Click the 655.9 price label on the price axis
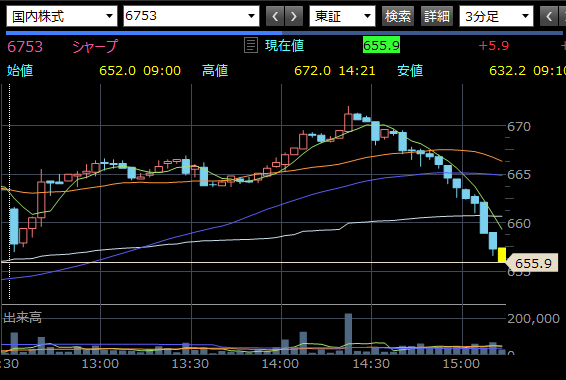This screenshot has height=380, width=566. pos(532,263)
